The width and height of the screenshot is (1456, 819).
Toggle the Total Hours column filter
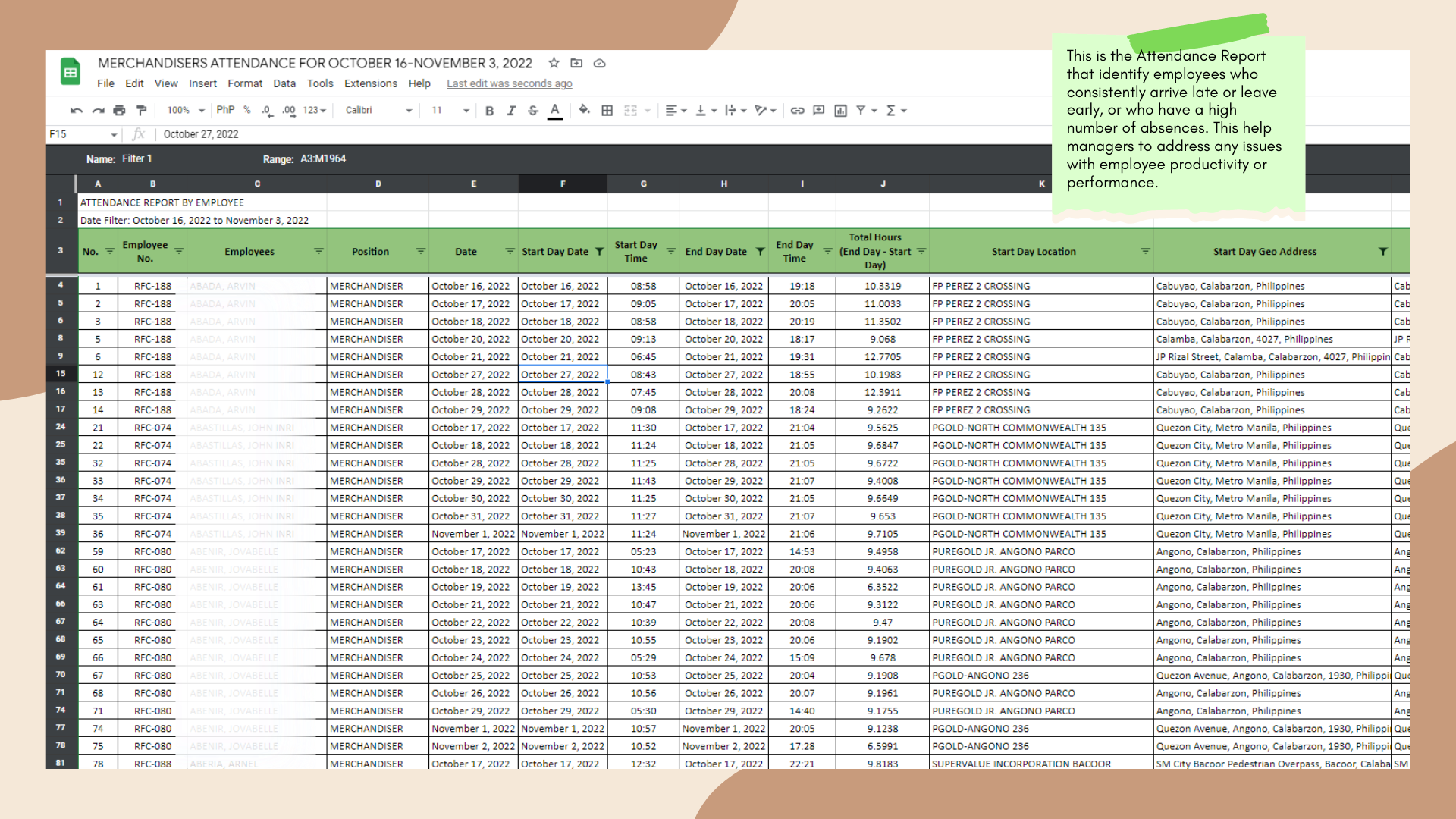click(x=921, y=251)
